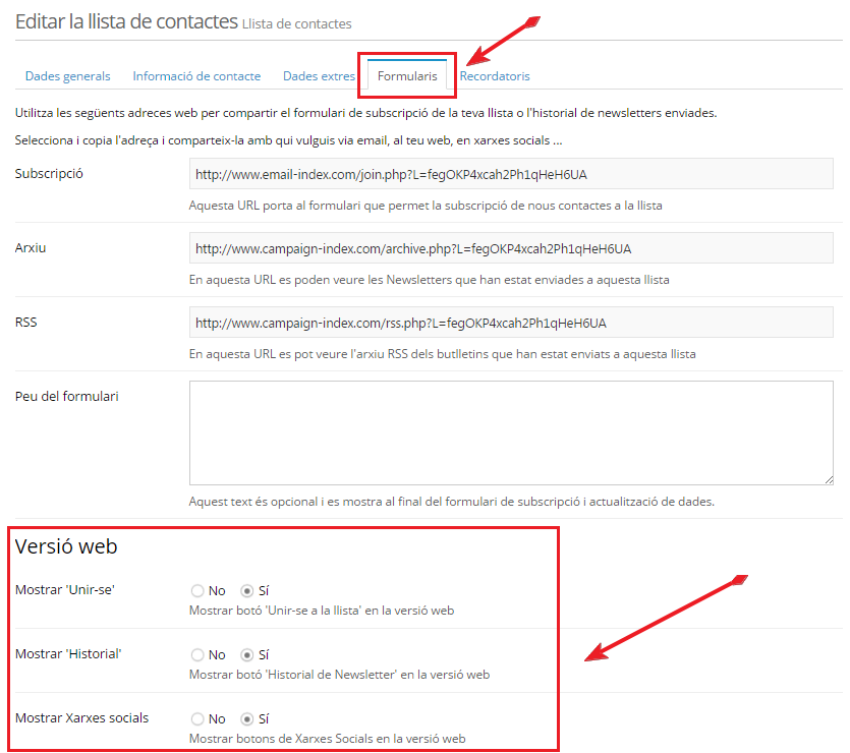The height and width of the screenshot is (753, 850).
Task: Select No for Mostrar 'Historial'
Action: [197, 655]
